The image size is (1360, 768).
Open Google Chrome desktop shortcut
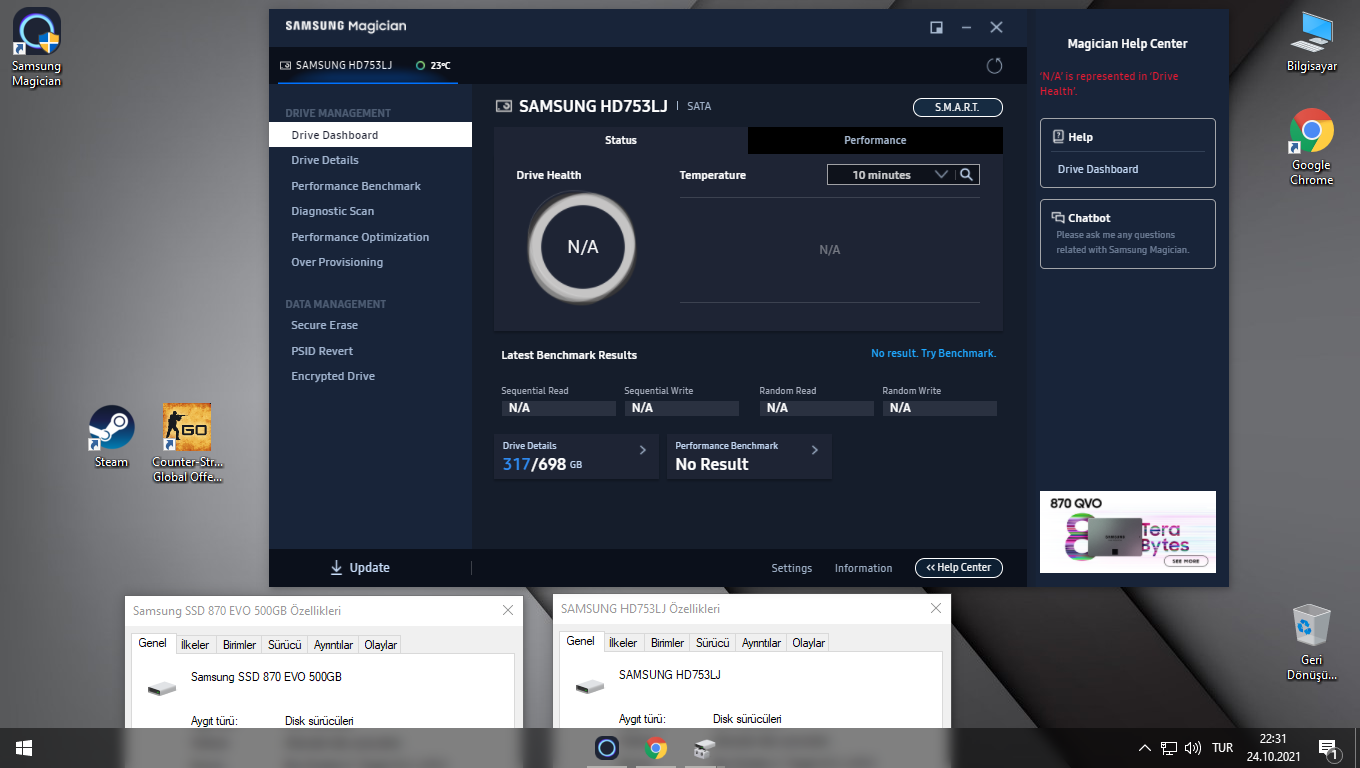tap(1311, 147)
